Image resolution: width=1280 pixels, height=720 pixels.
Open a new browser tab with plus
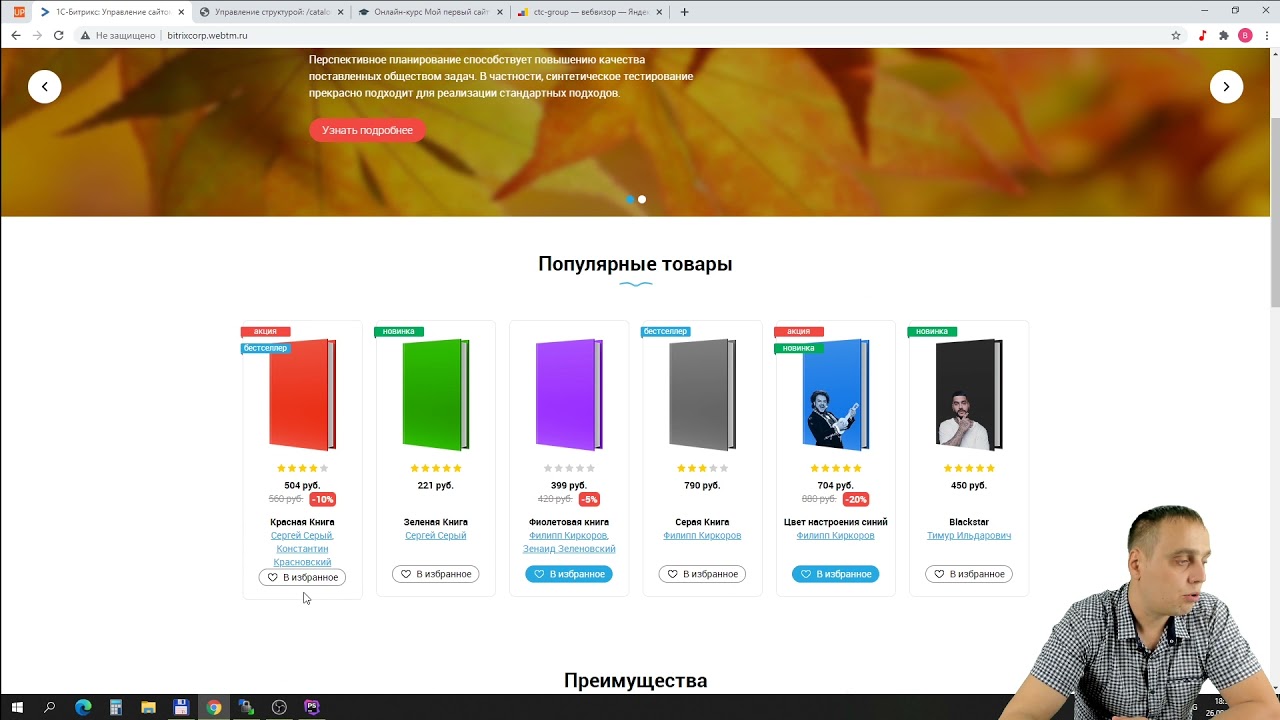(684, 12)
